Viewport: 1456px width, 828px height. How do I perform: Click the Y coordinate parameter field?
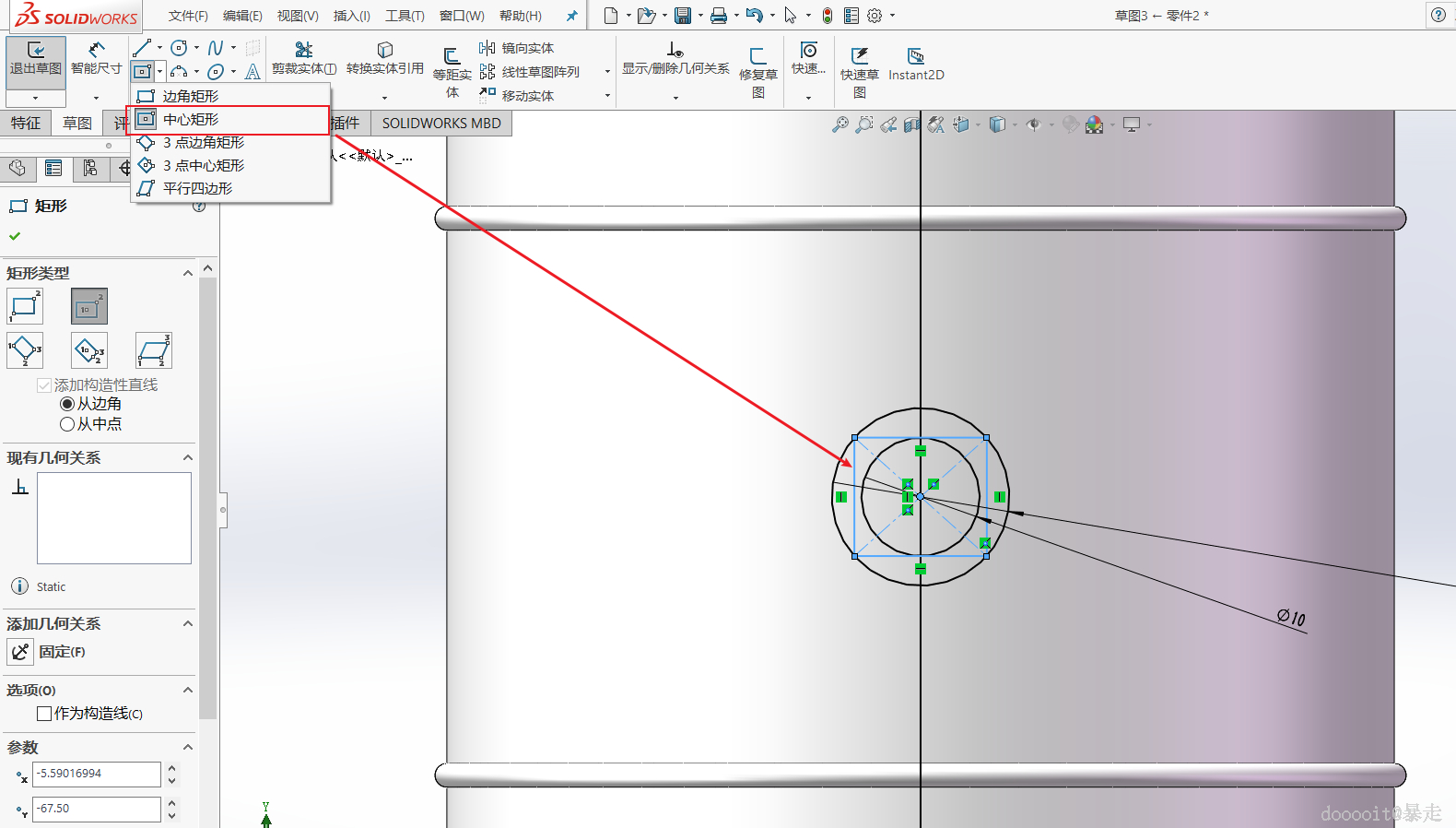point(97,810)
